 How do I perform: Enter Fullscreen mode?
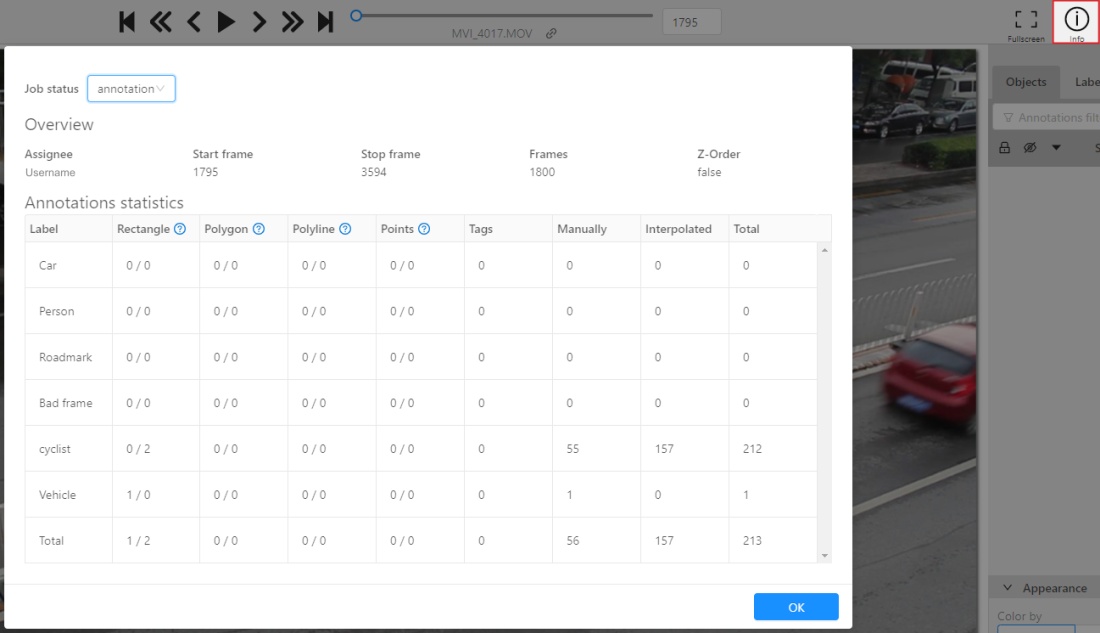[1025, 20]
